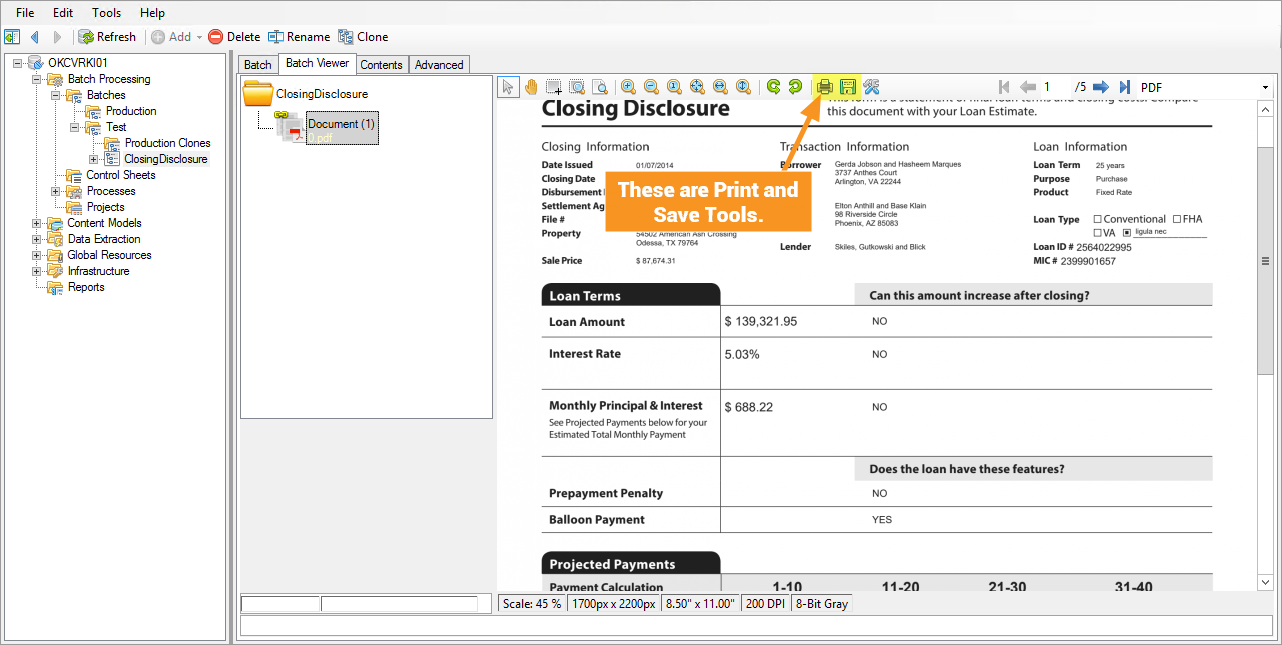
Task: Select the arrow pointer tool
Action: (x=508, y=87)
